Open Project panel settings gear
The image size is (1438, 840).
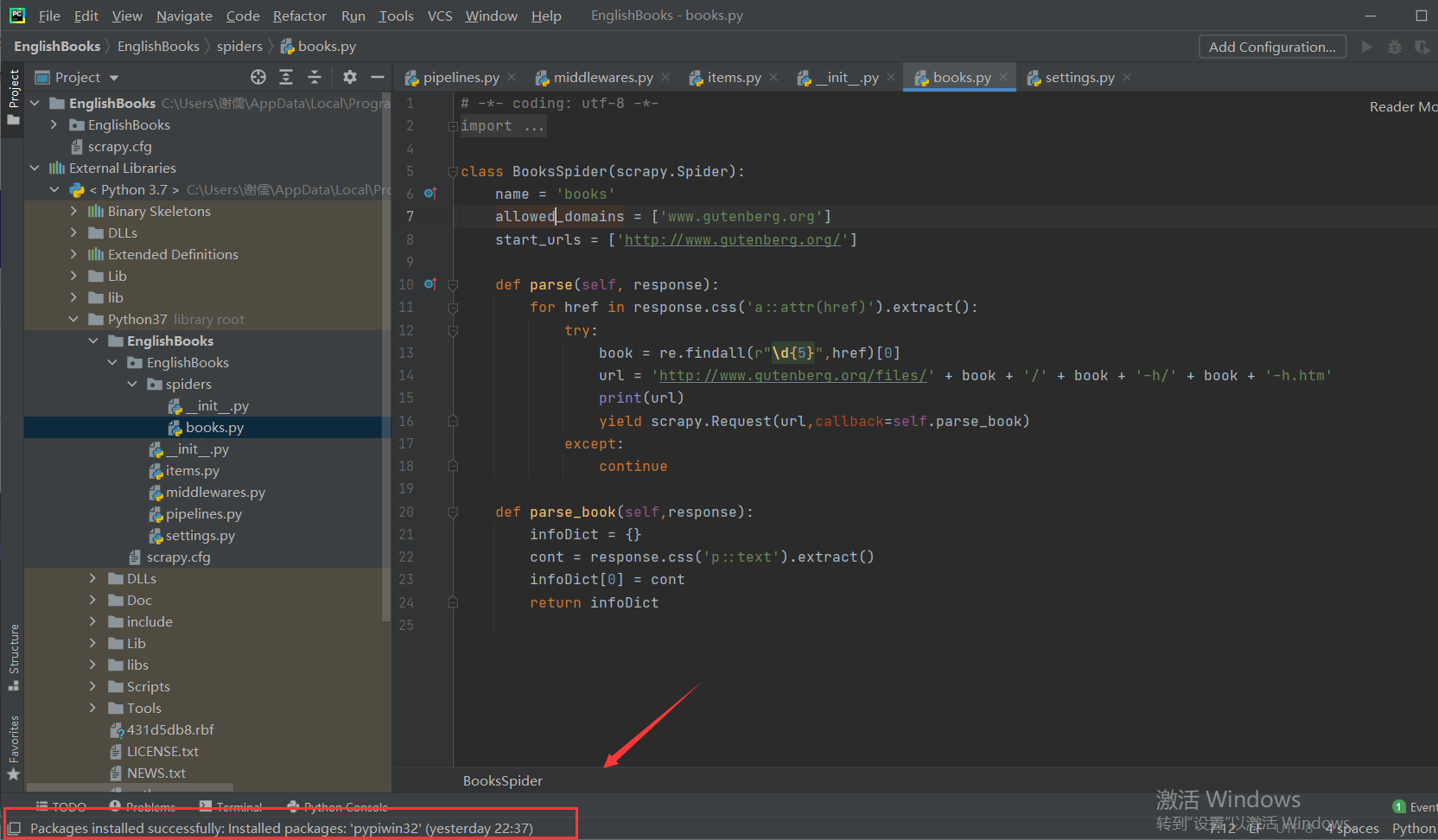[349, 77]
